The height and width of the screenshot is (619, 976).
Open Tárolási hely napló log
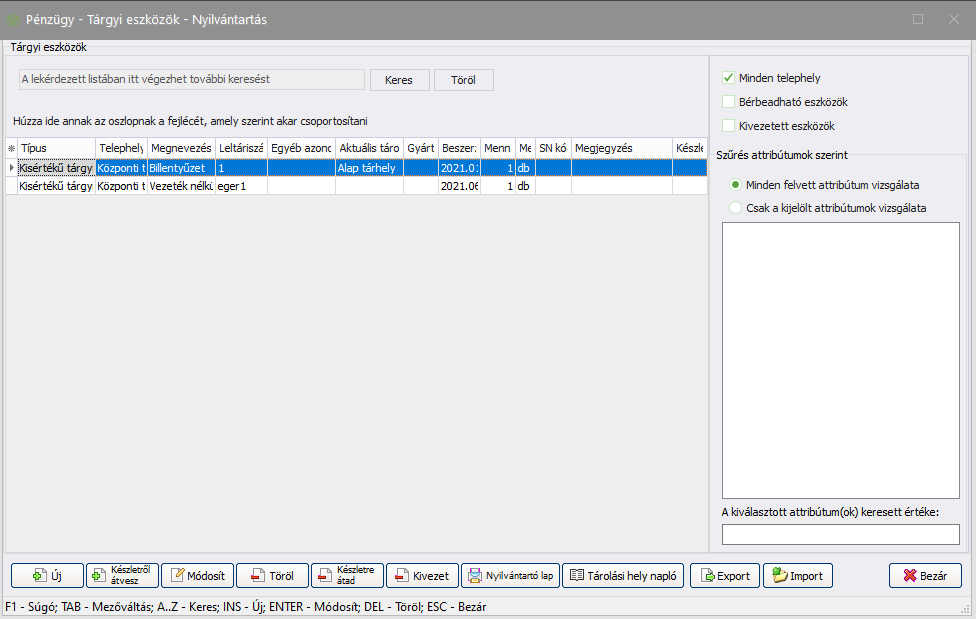(x=624, y=576)
